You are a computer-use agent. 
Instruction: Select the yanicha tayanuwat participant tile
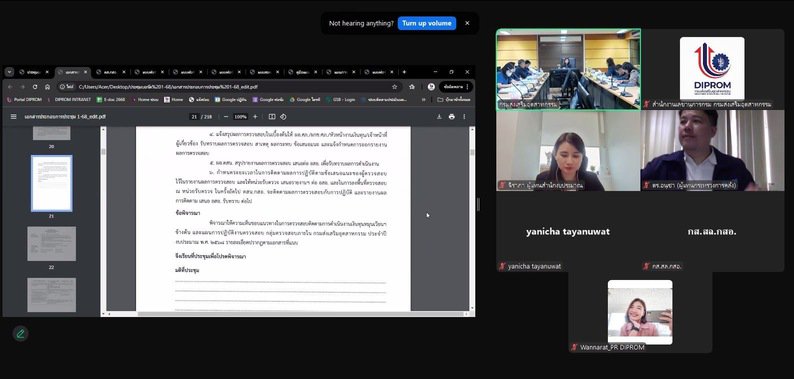click(x=568, y=232)
